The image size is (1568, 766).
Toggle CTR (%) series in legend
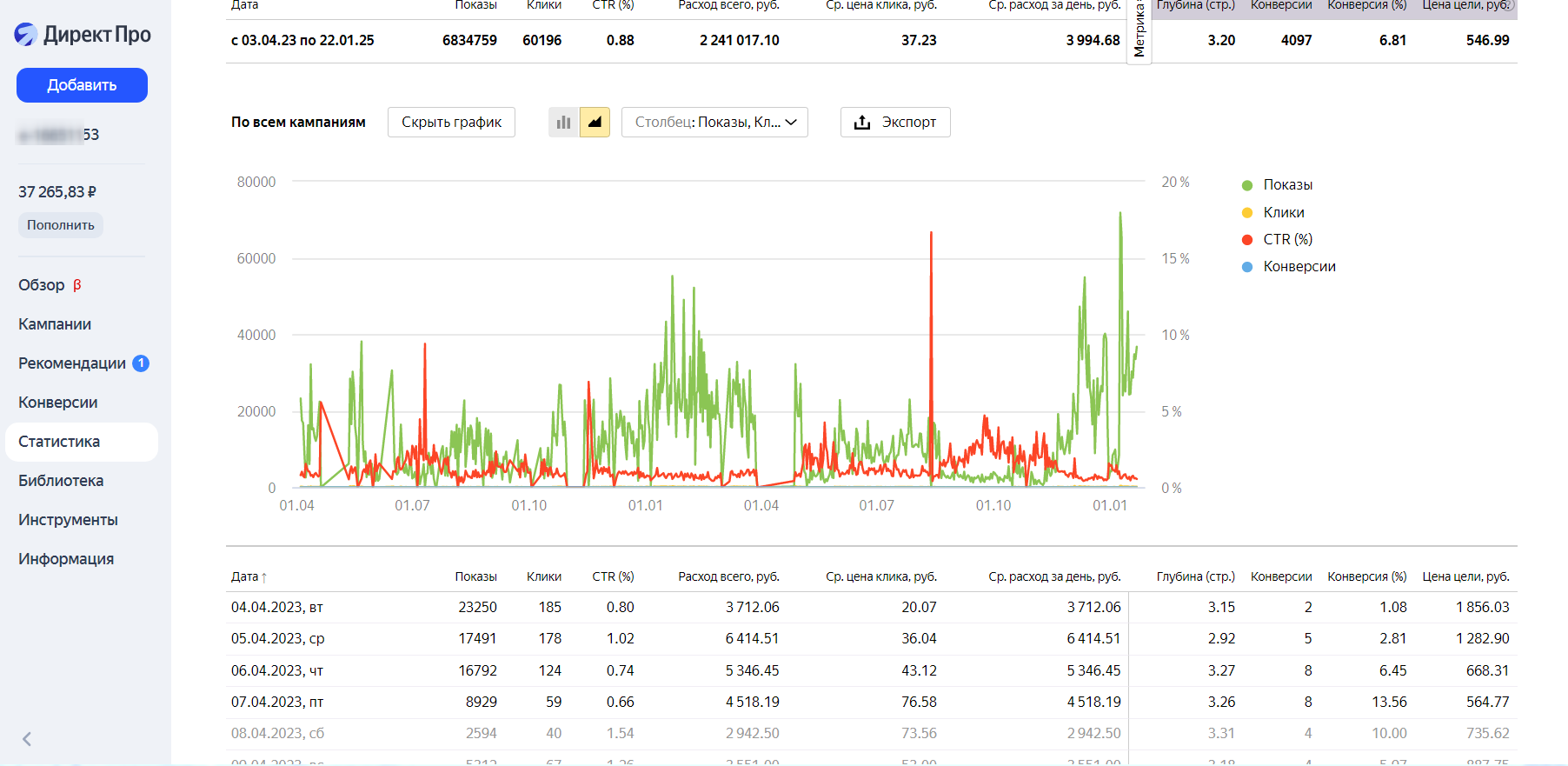coord(1287,240)
